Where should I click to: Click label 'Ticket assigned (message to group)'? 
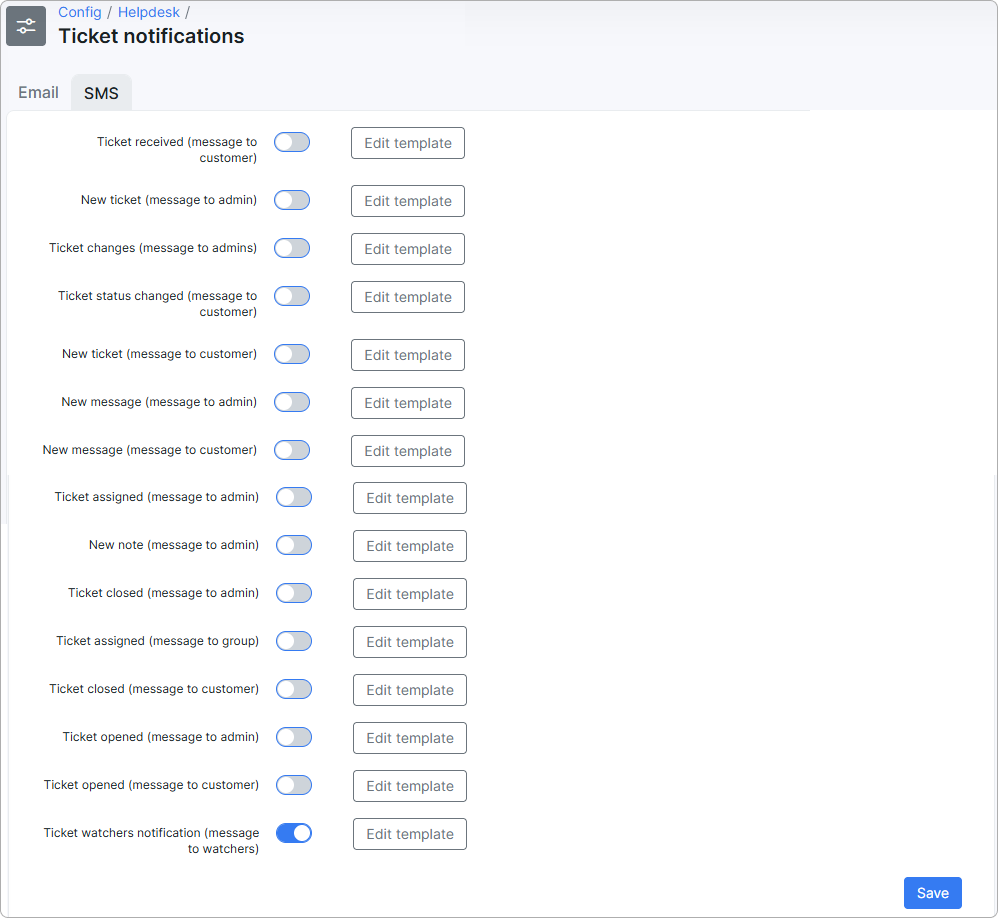157,641
